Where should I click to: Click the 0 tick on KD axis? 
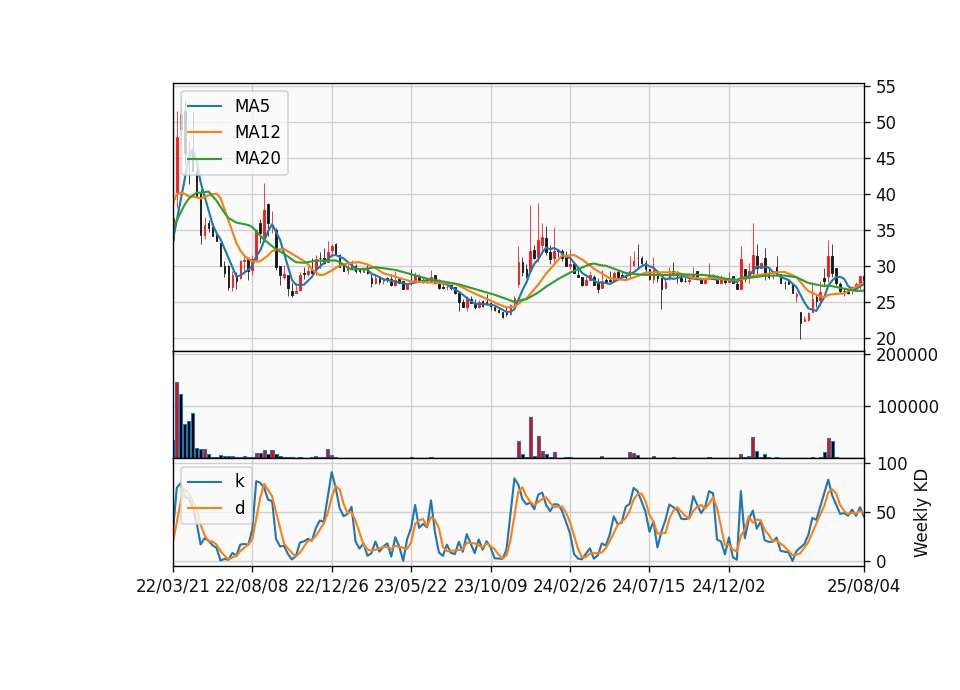pyautogui.click(x=880, y=561)
